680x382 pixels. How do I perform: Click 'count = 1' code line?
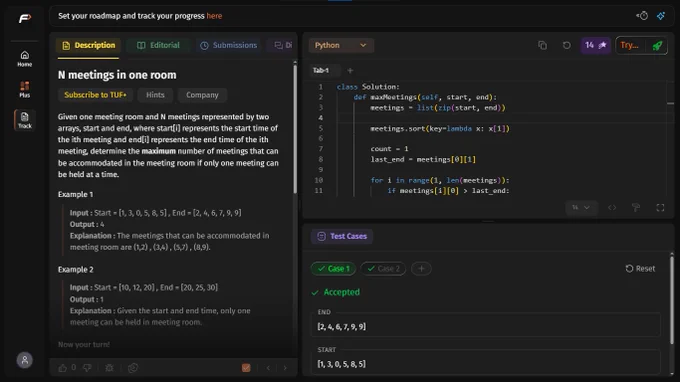tap(389, 149)
